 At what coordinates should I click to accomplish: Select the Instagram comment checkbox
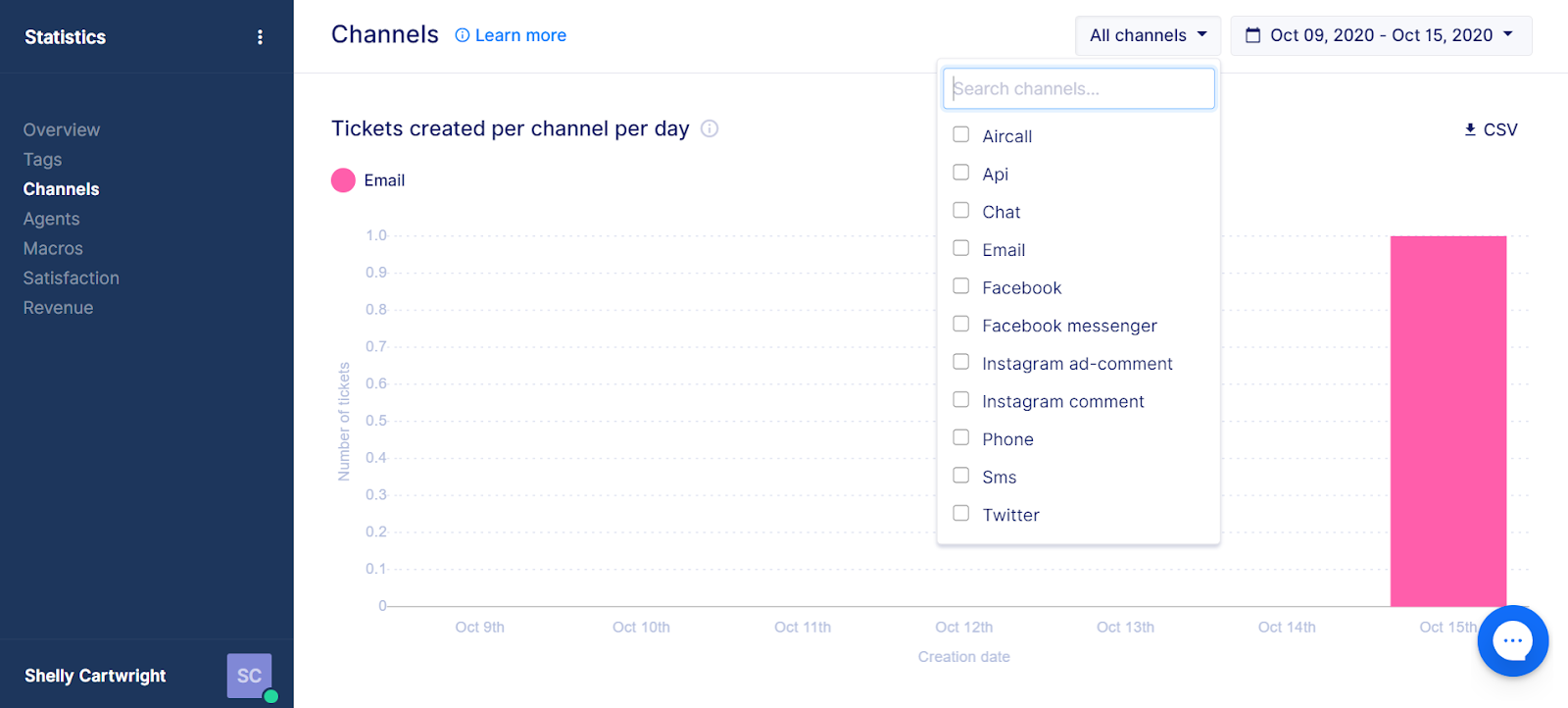(x=961, y=400)
